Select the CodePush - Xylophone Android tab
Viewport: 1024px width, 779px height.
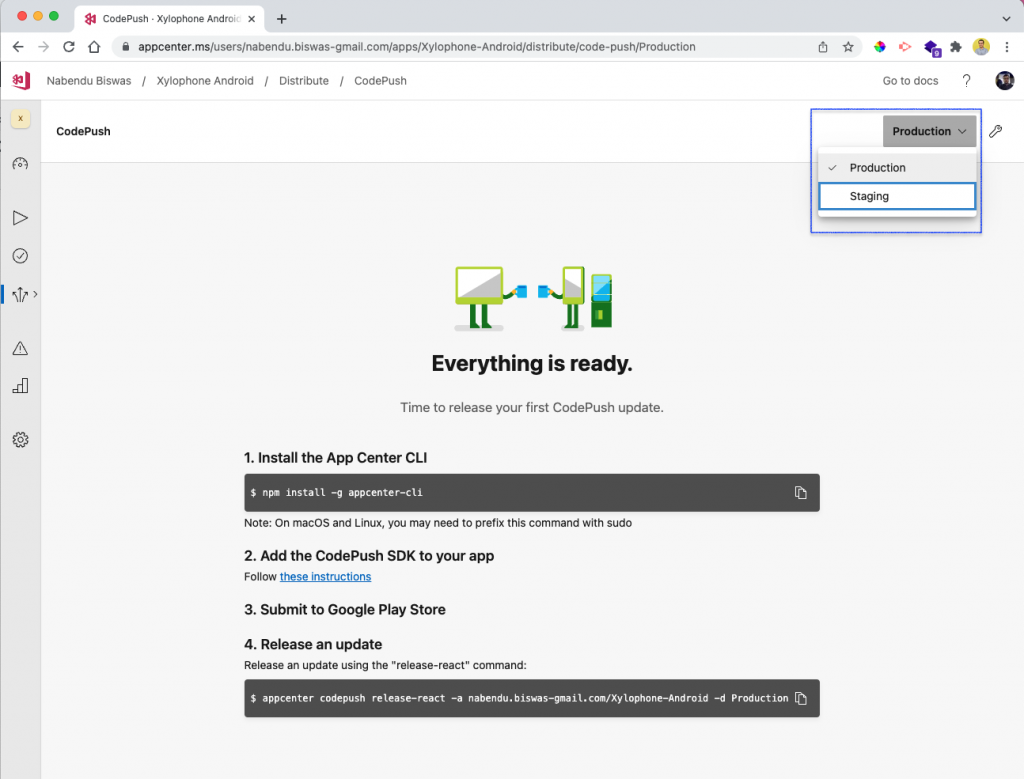tap(169, 19)
